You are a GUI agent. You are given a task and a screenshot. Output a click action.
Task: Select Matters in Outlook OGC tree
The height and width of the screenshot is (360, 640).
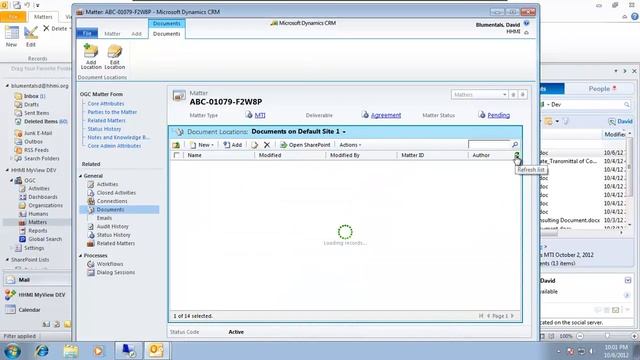tap(37, 222)
